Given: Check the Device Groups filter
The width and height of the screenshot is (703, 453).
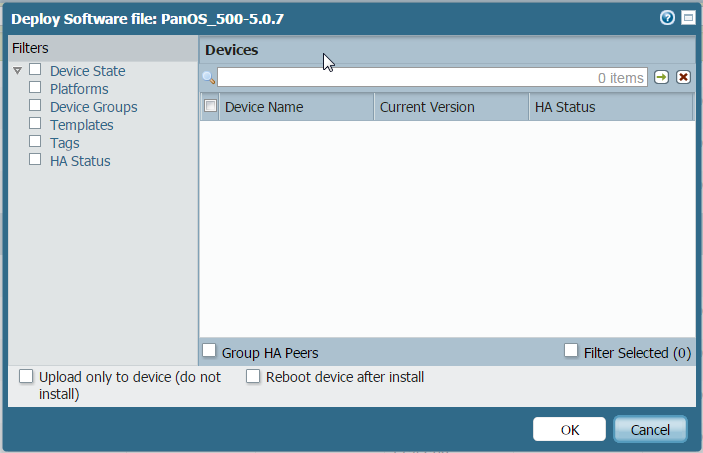Looking at the screenshot, I should [x=35, y=106].
